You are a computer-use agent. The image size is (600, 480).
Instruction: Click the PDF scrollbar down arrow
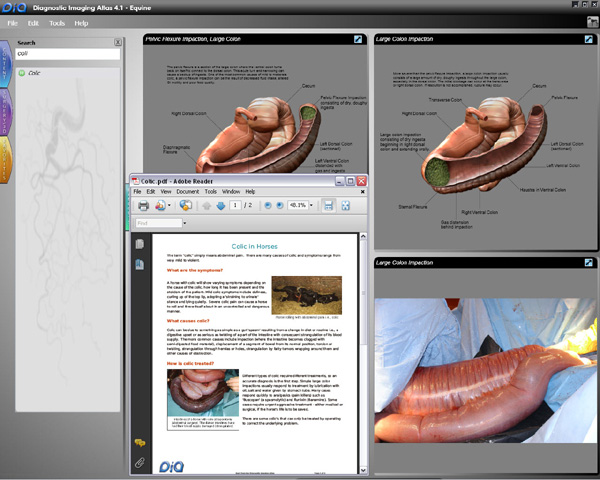pyautogui.click(x=363, y=470)
